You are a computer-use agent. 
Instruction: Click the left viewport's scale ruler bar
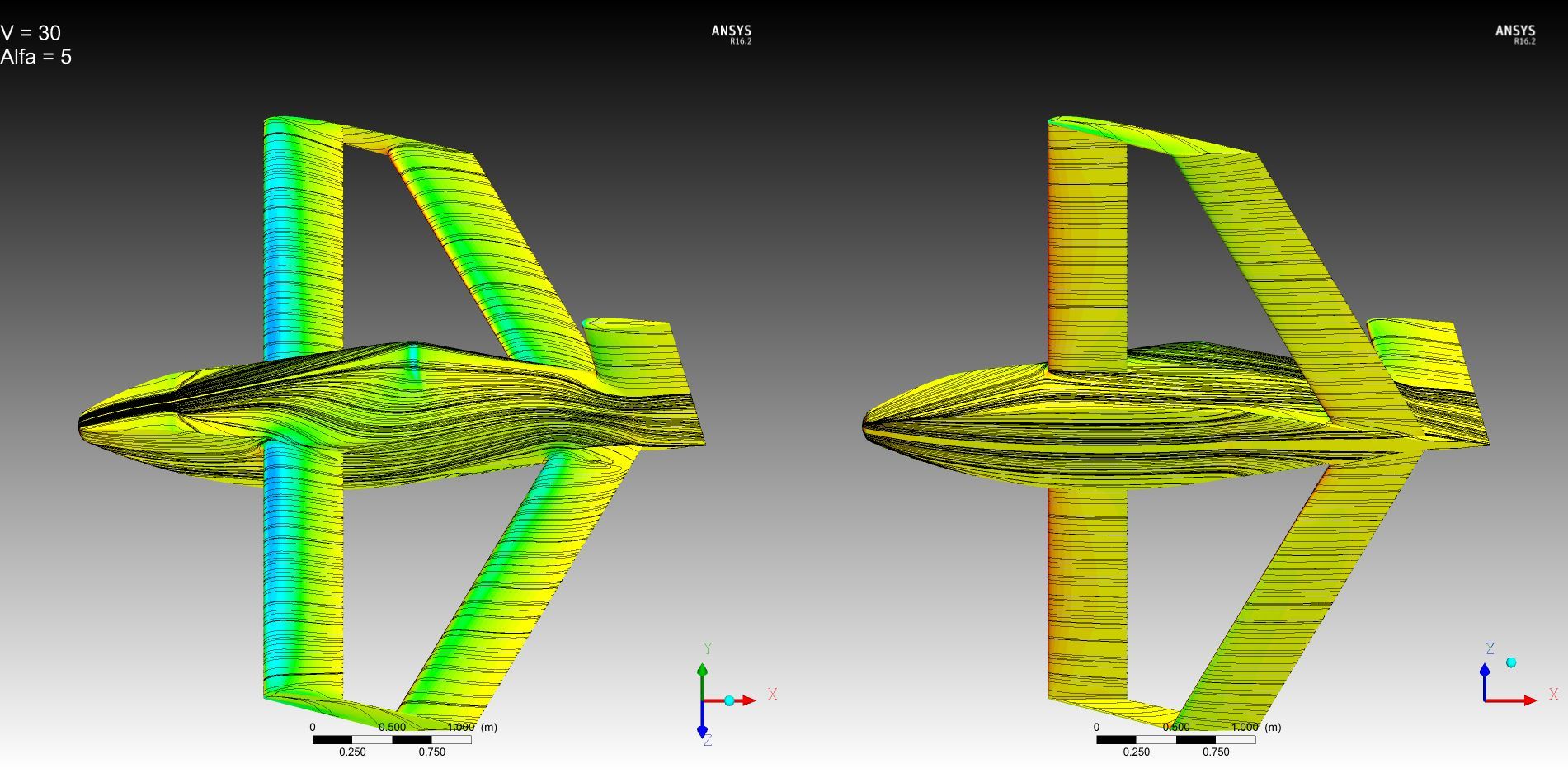pyautogui.click(x=392, y=739)
